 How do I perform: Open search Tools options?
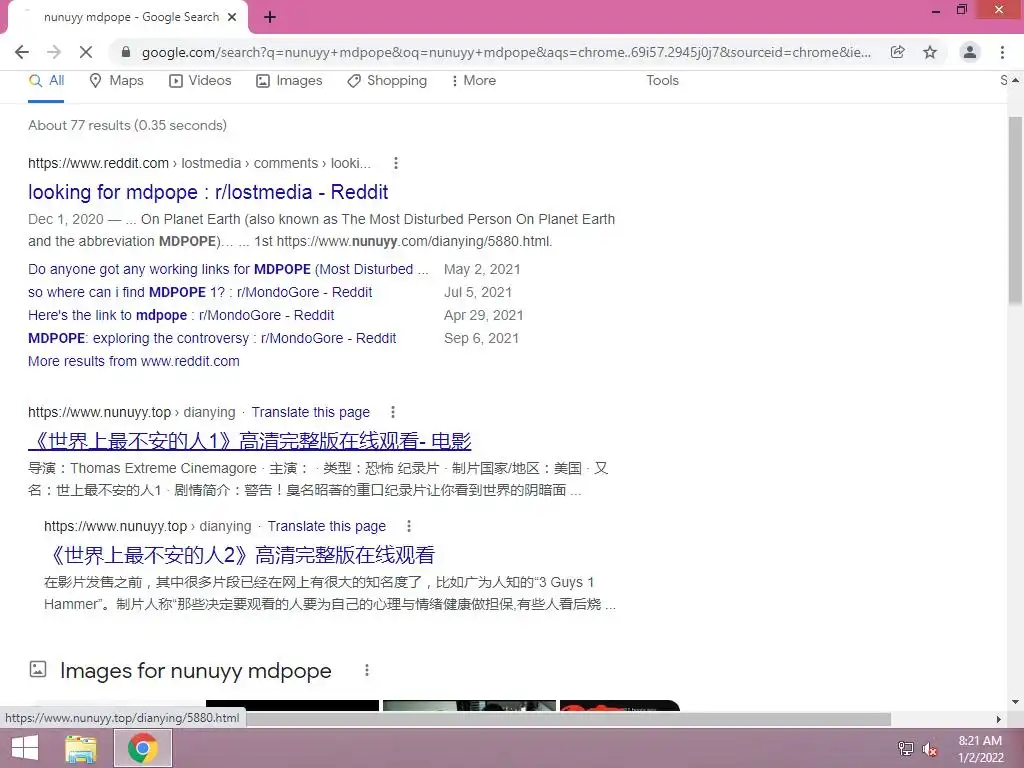(662, 81)
